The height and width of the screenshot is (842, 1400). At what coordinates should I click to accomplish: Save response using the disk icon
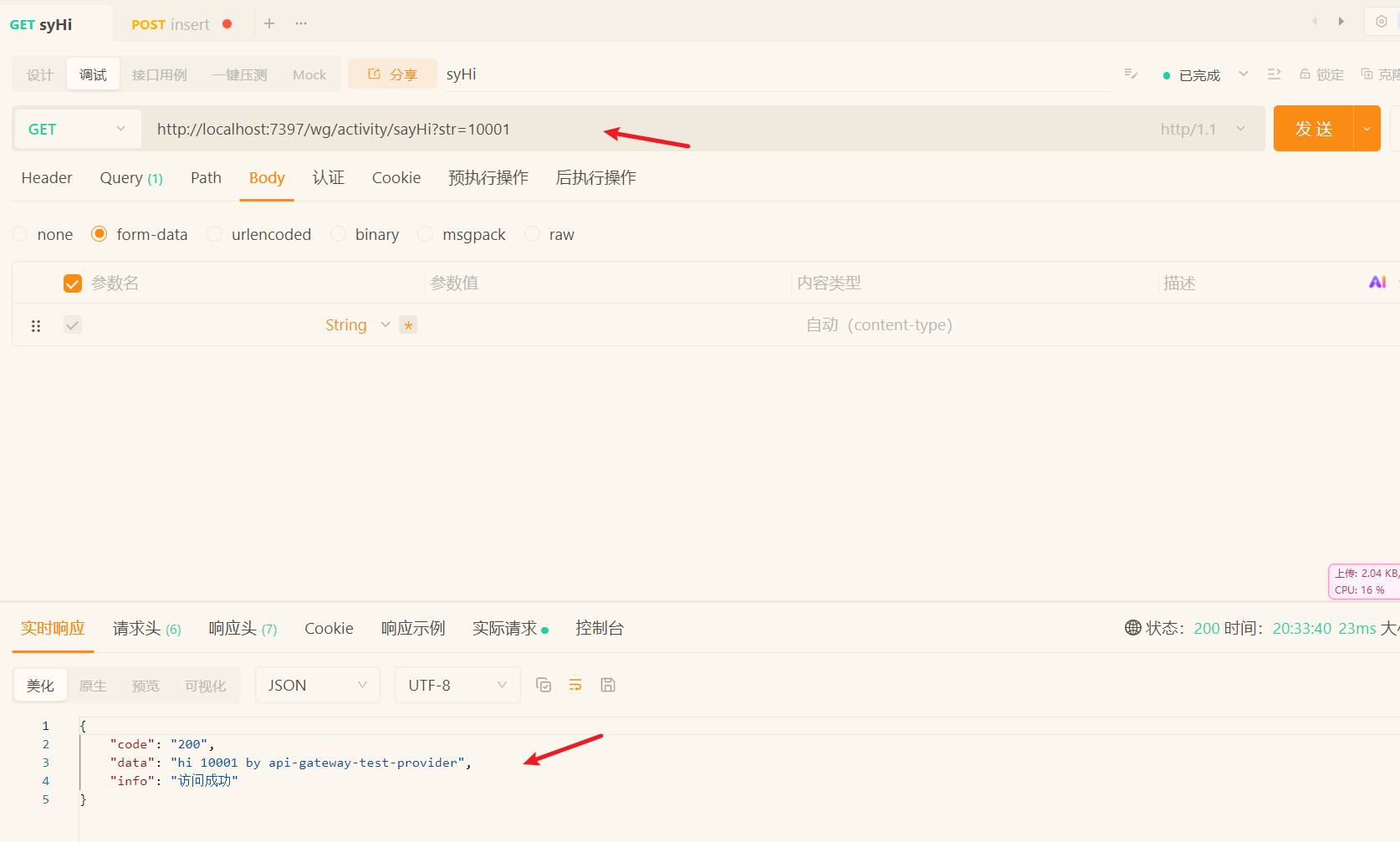[x=608, y=685]
